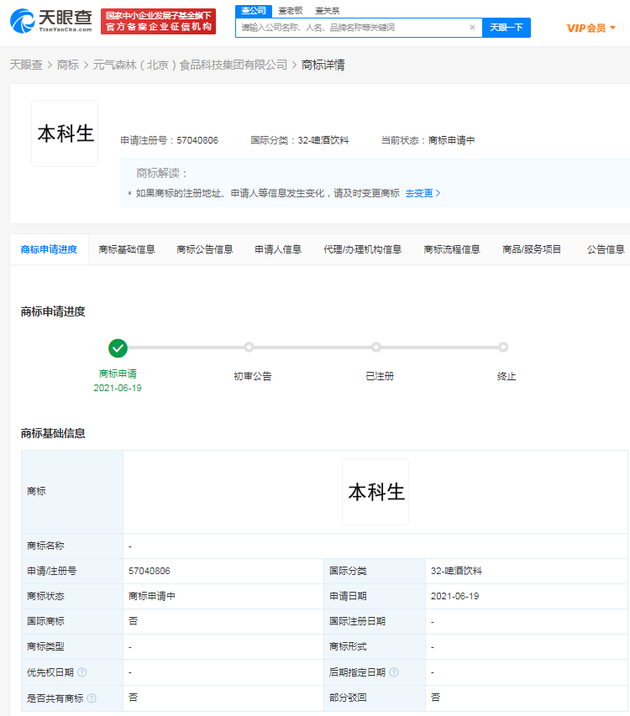
Task: Click the 国际分类：32-啤酒饮料 header text
Action: [299, 140]
